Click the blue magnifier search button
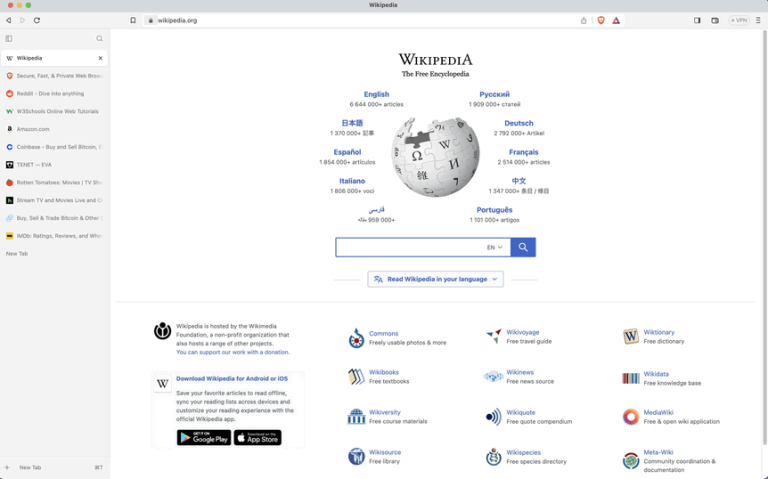Image resolution: width=768 pixels, height=479 pixels. pyautogui.click(x=523, y=247)
